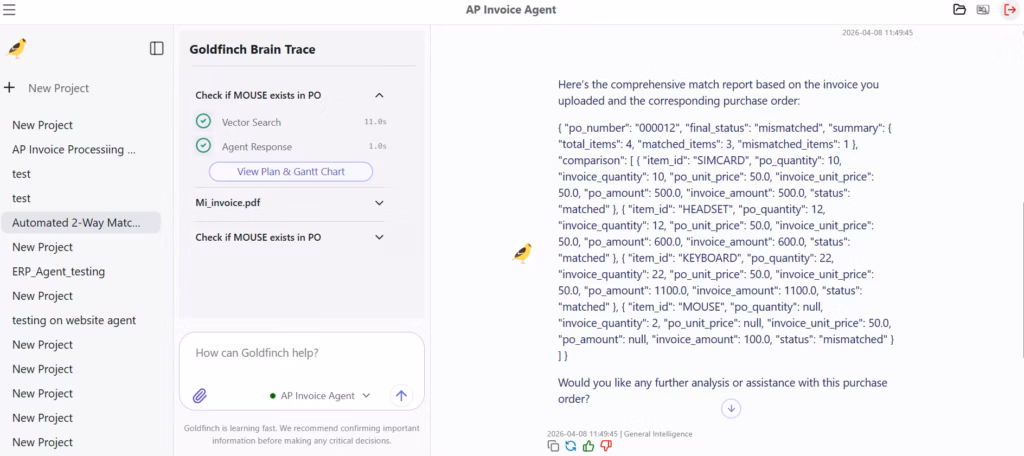Click the Vector Search green check icon
Screen dimensions: 1024x456
204,122
